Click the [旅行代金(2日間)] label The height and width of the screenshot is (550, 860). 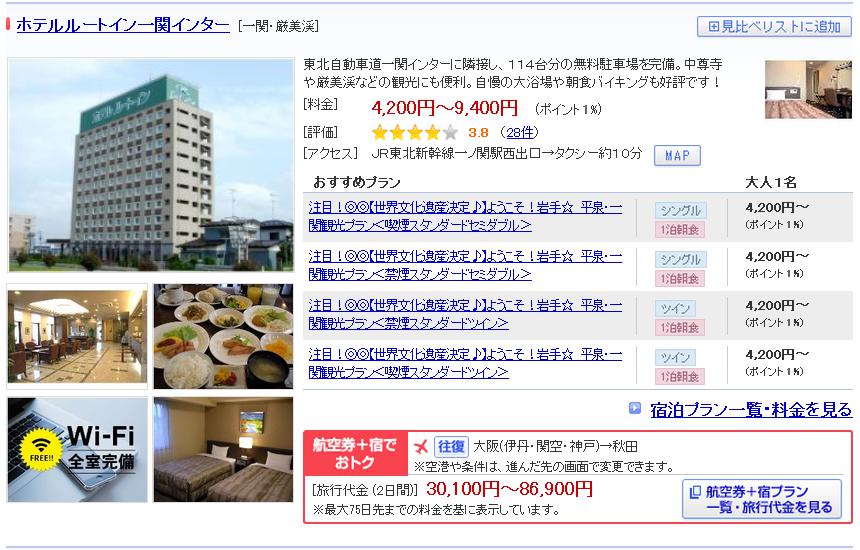(x=365, y=489)
